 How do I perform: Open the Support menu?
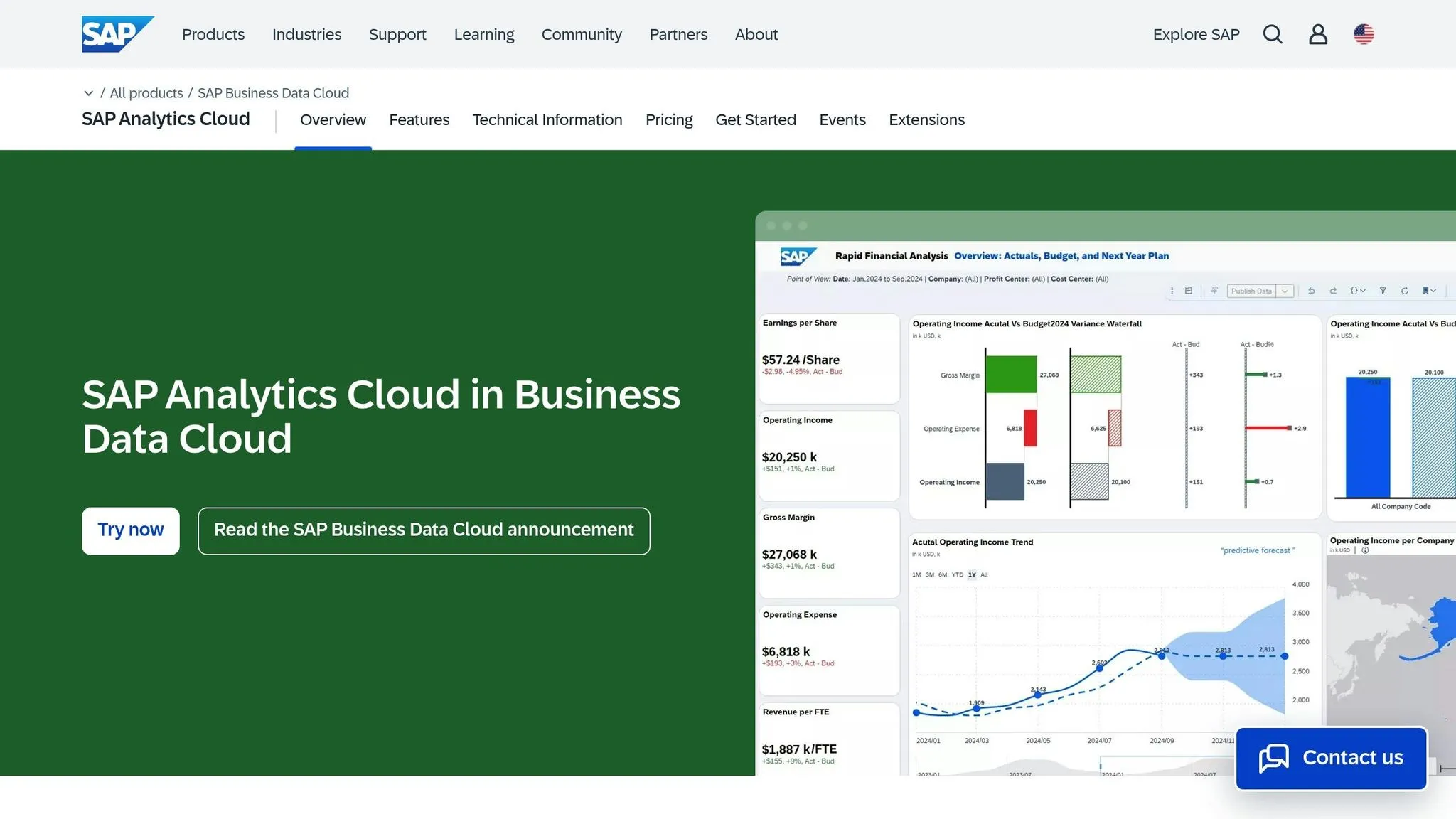pos(397,34)
